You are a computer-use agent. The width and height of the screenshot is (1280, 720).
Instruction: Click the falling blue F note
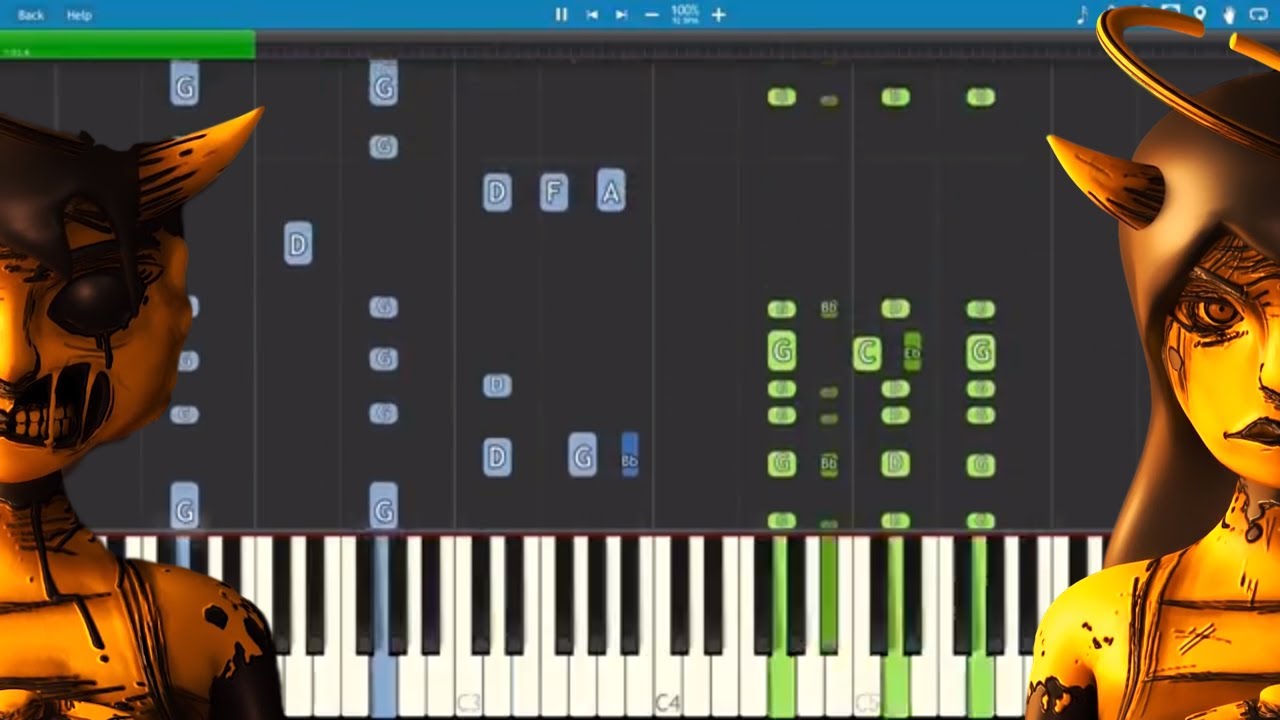point(554,191)
